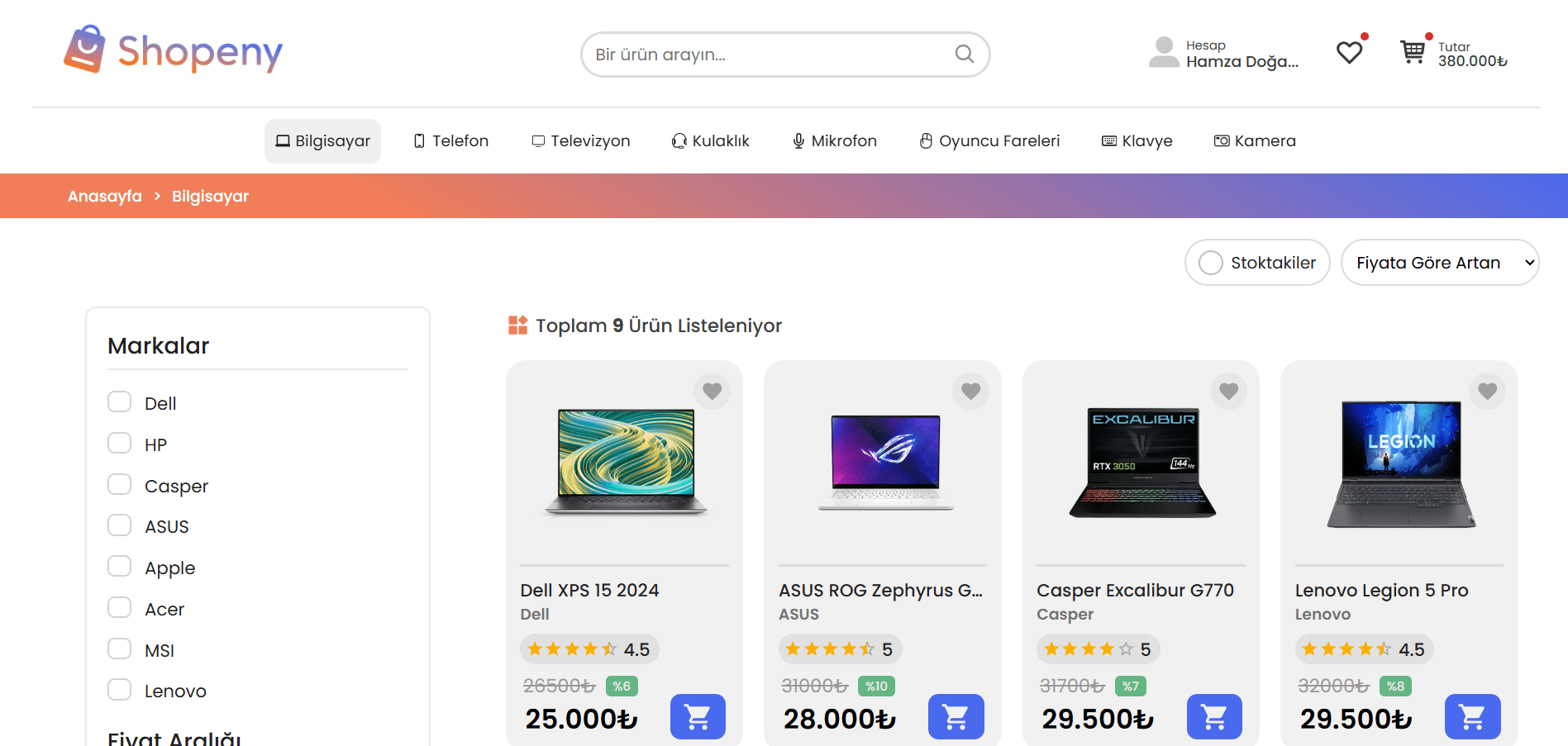Go to Anasayfa in breadcrumb
1568x746 pixels.
105,197
